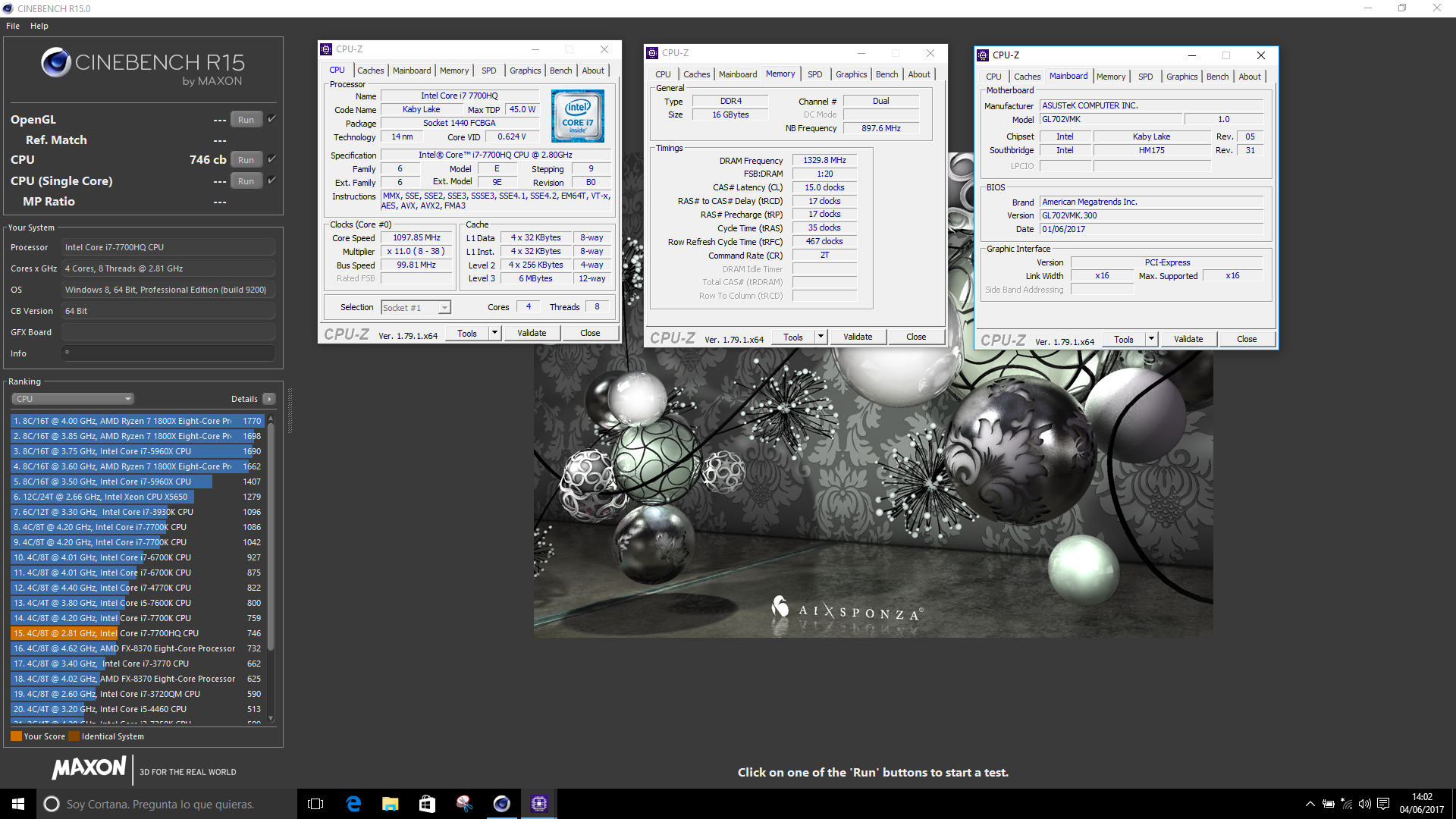Open the Socket #1 selection dropdown
Viewport: 1456px width, 819px height.
(416, 307)
